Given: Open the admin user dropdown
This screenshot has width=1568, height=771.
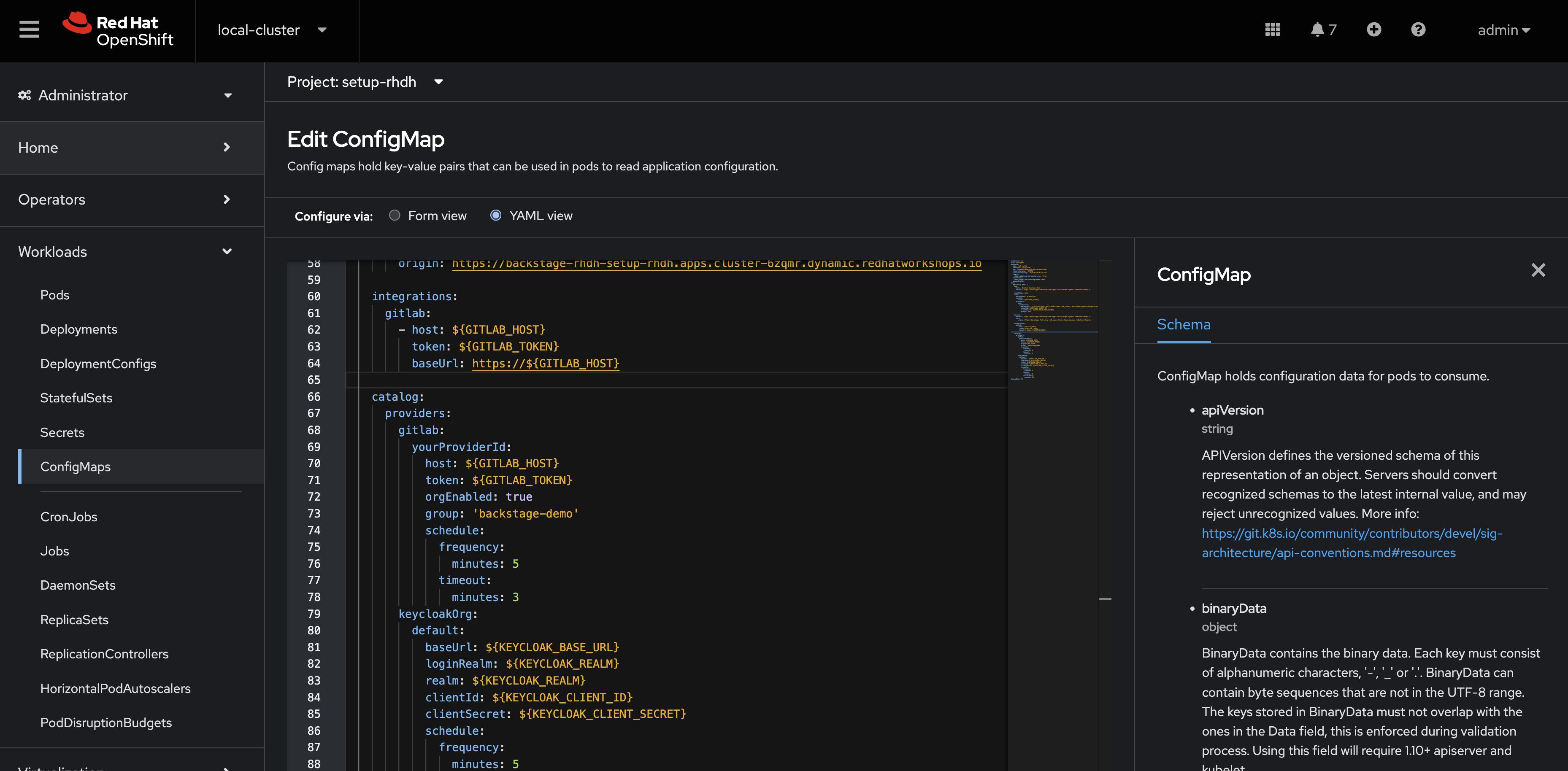Looking at the screenshot, I should pyautogui.click(x=1503, y=30).
